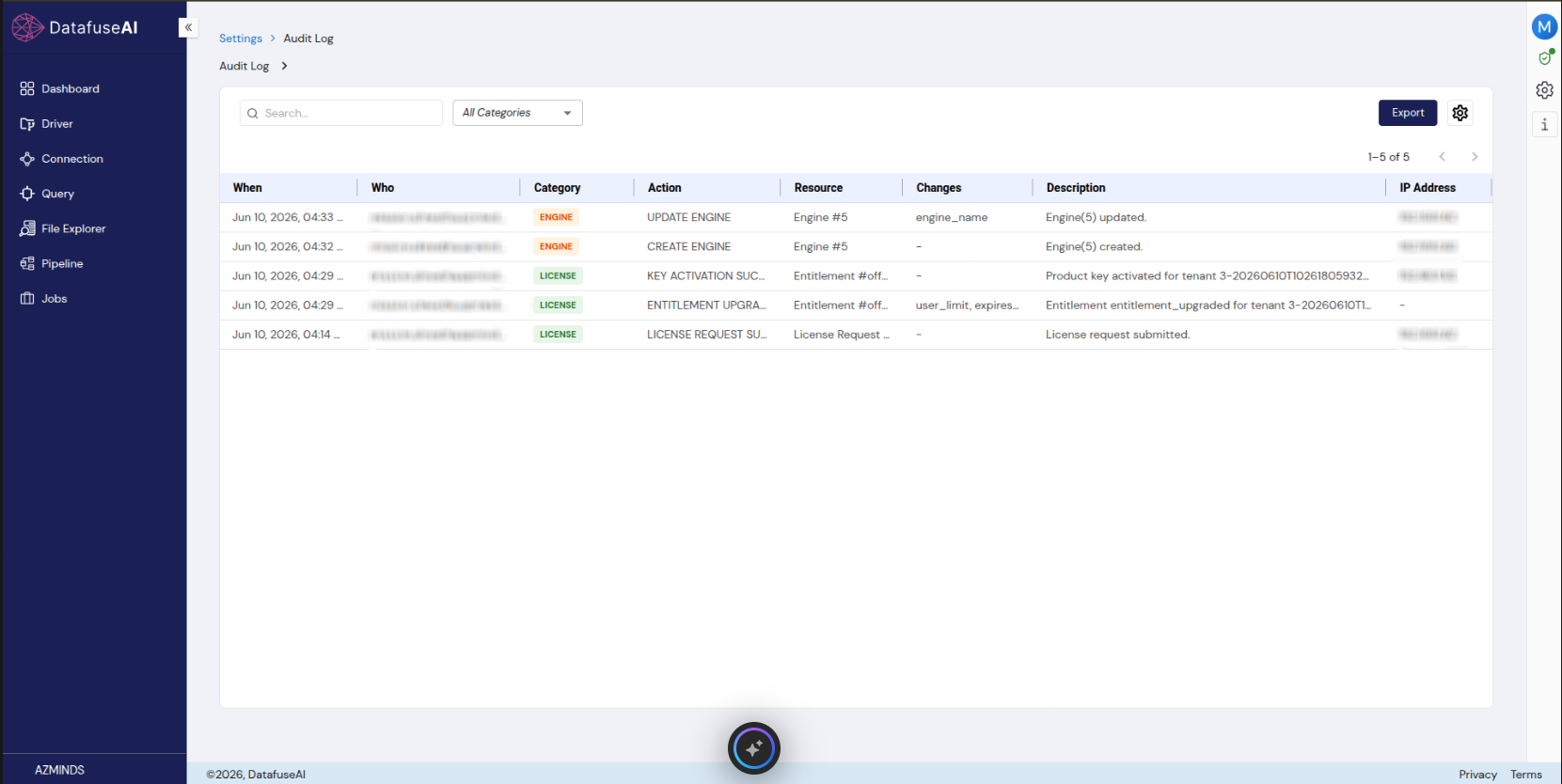The image size is (1562, 784).
Task: Click the '1–5 of 5' pagination text
Action: (x=1388, y=157)
